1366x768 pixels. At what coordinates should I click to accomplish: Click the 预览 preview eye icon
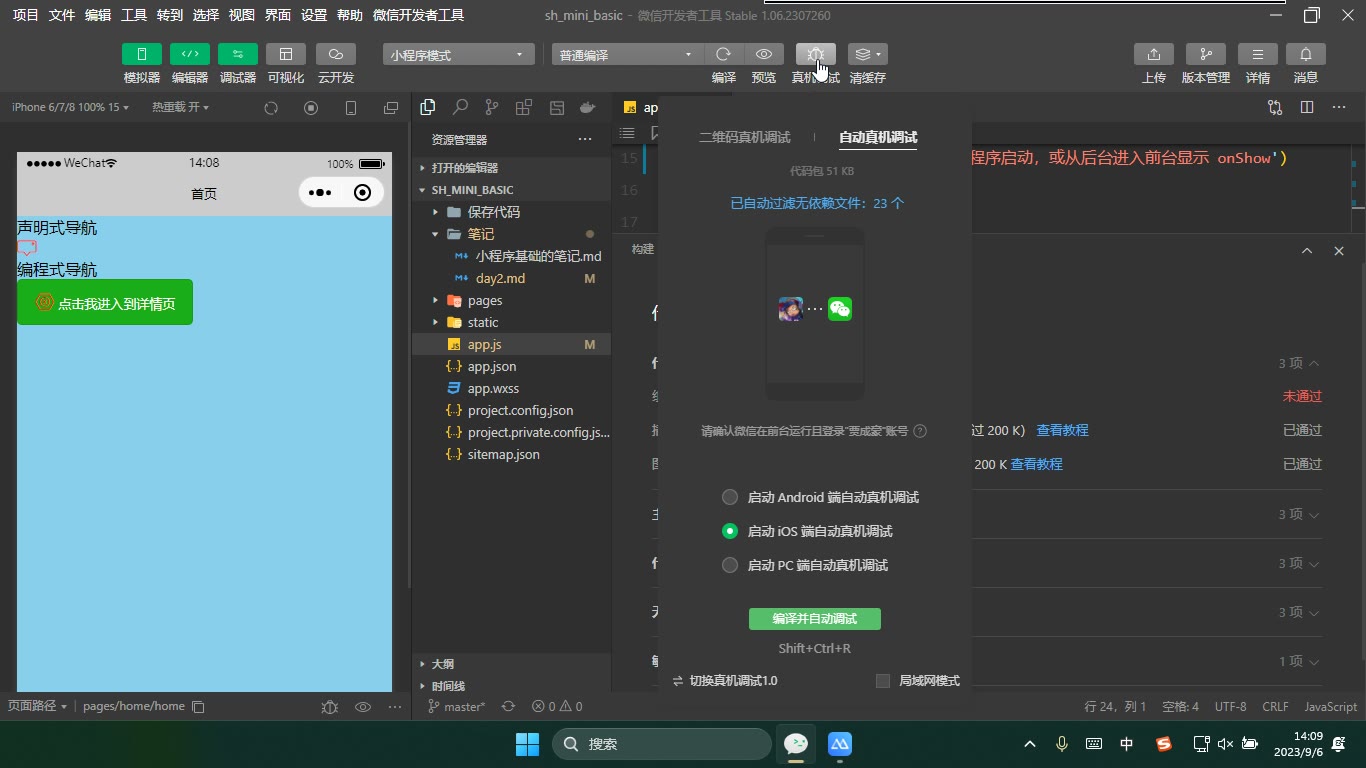[764, 54]
